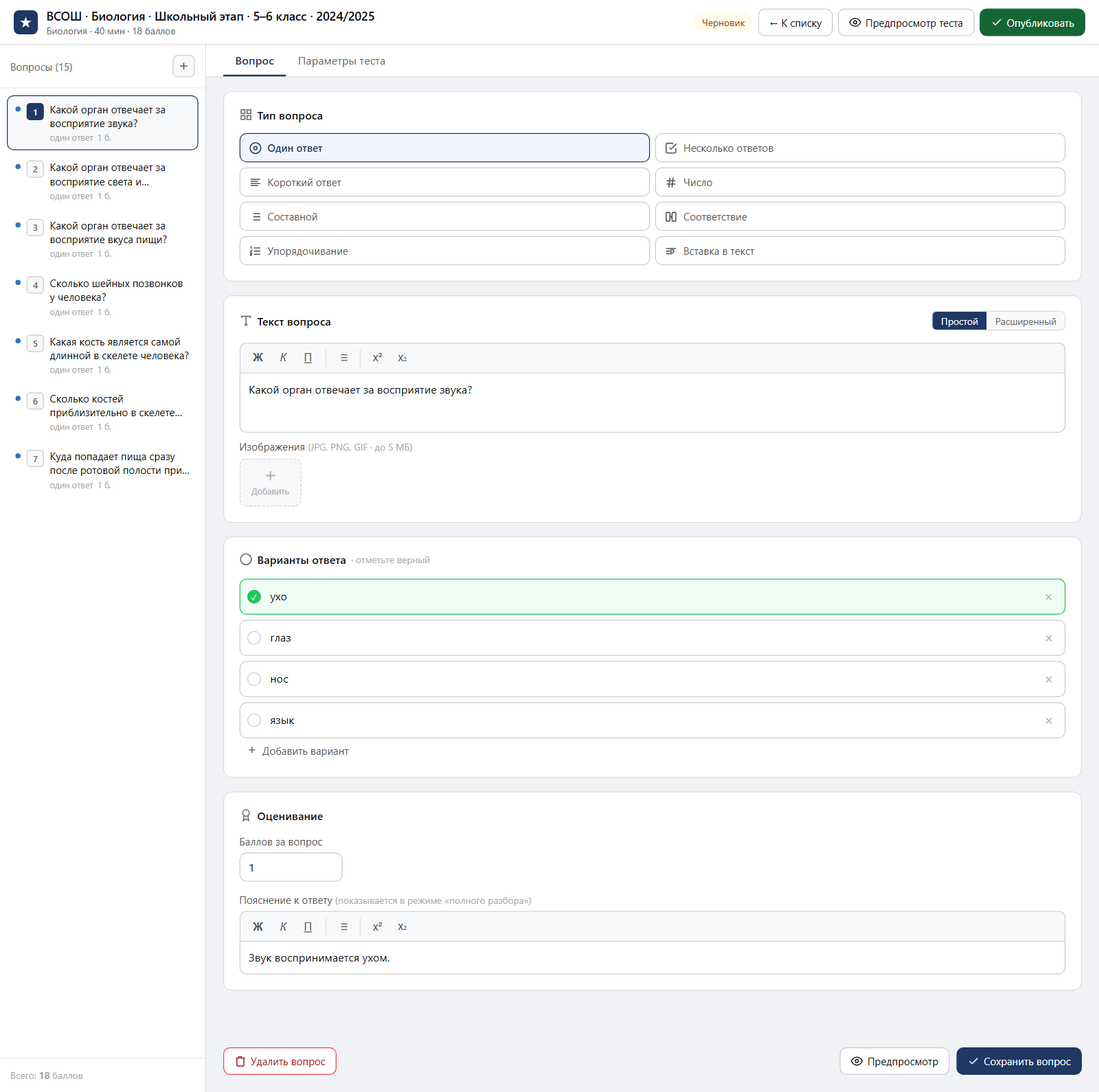Choose the 'Упорядочивание' question type
Screen dimensions: 1099x1092
444,251
